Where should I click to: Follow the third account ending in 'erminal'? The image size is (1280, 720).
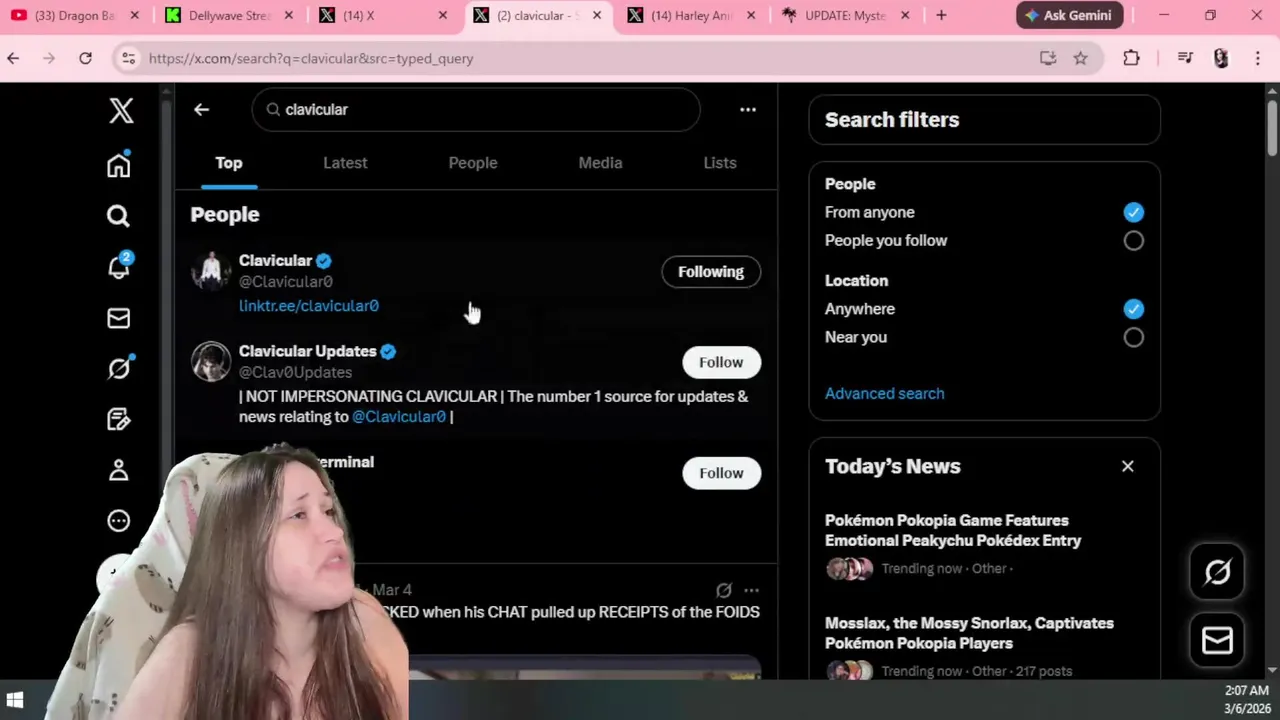pos(721,473)
